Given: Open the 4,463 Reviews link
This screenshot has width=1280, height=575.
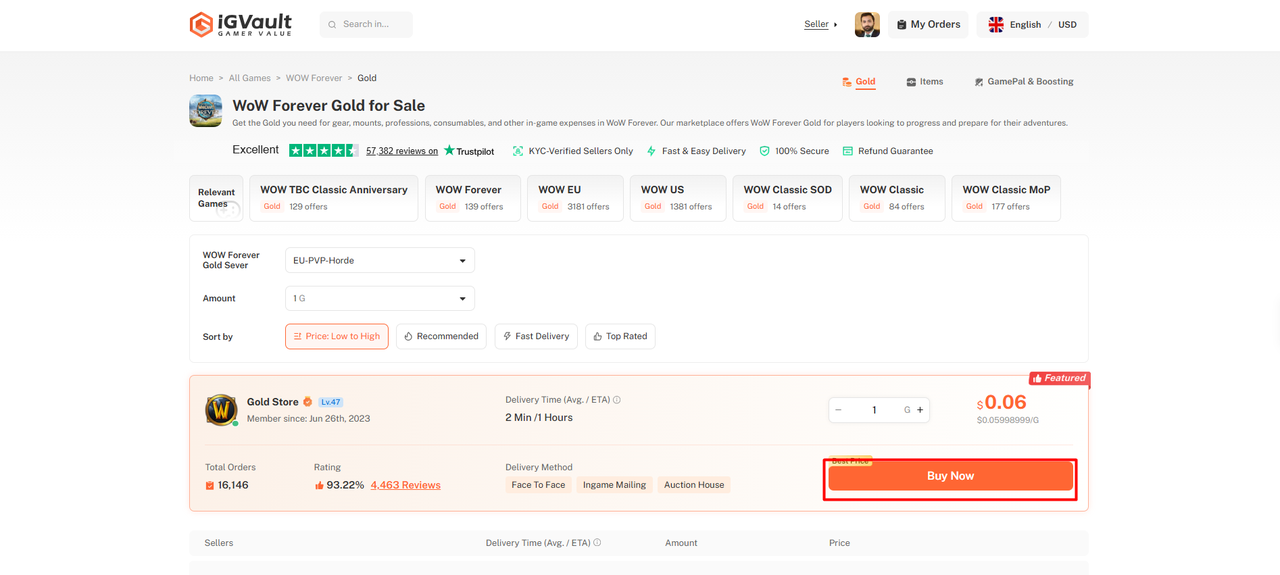Looking at the screenshot, I should click(x=405, y=485).
